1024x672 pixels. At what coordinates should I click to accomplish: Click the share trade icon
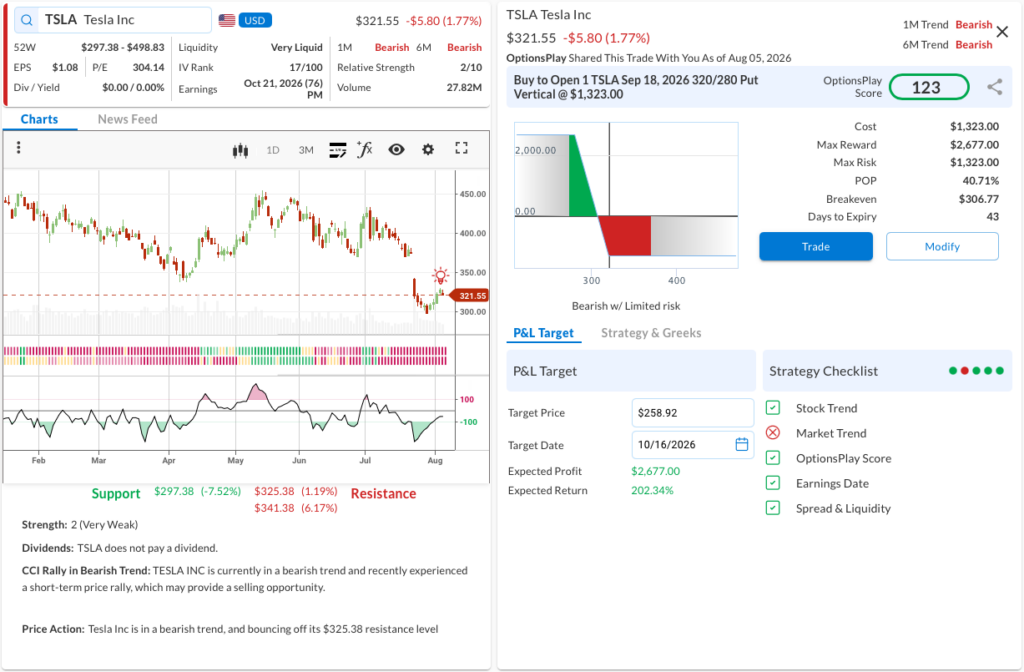(x=995, y=87)
